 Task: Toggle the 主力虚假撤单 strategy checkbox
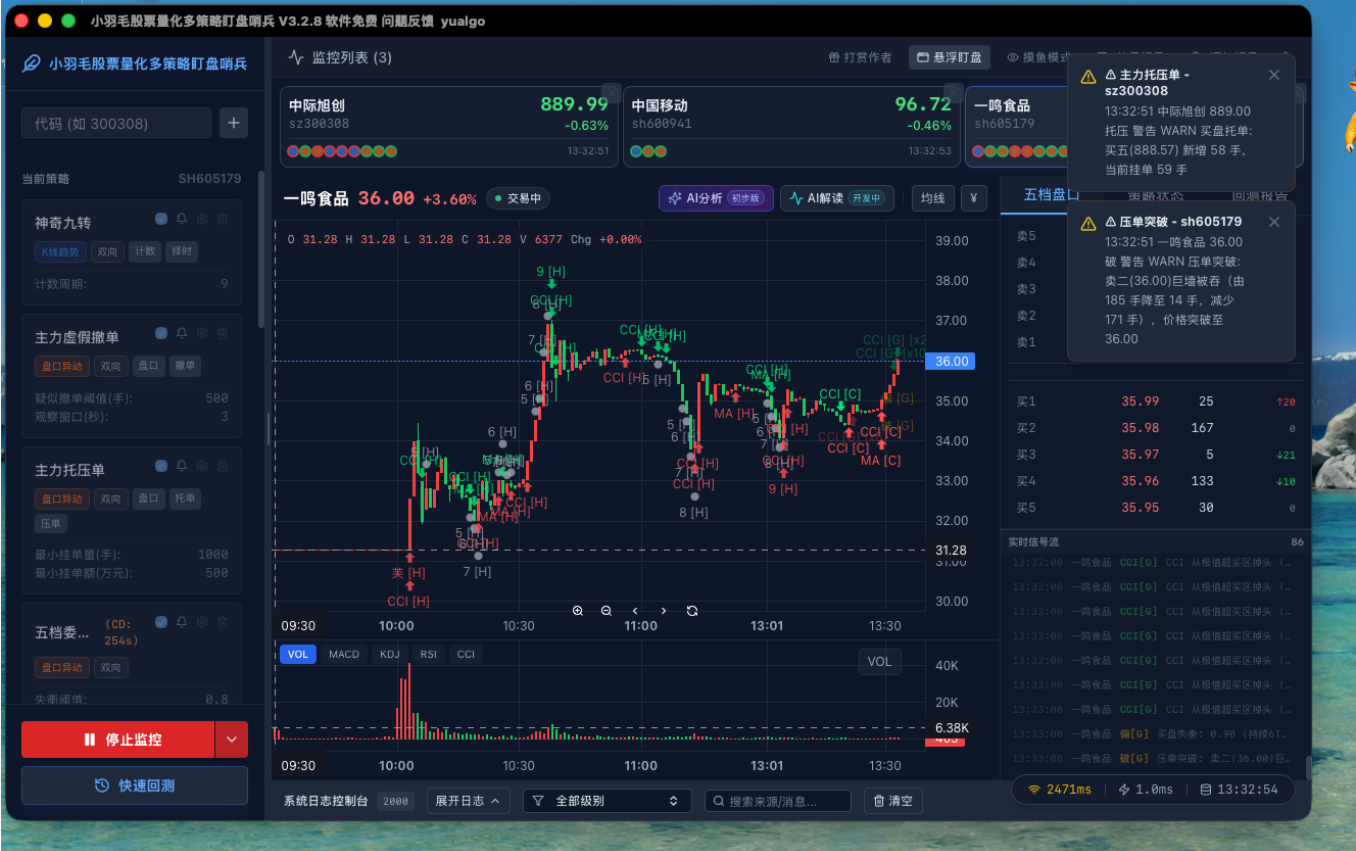161,334
